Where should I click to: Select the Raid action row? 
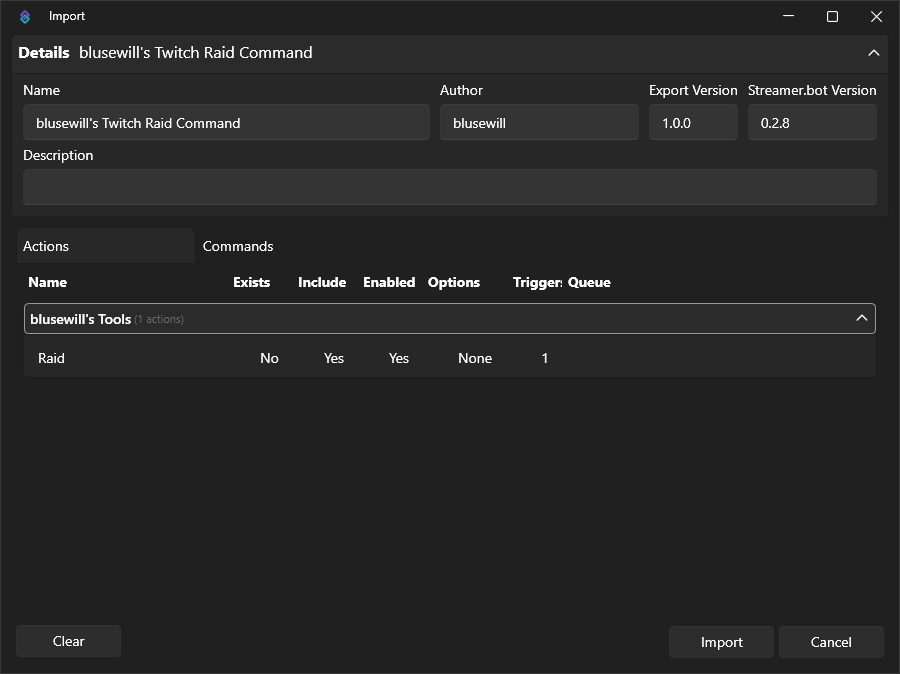[x=52, y=358]
